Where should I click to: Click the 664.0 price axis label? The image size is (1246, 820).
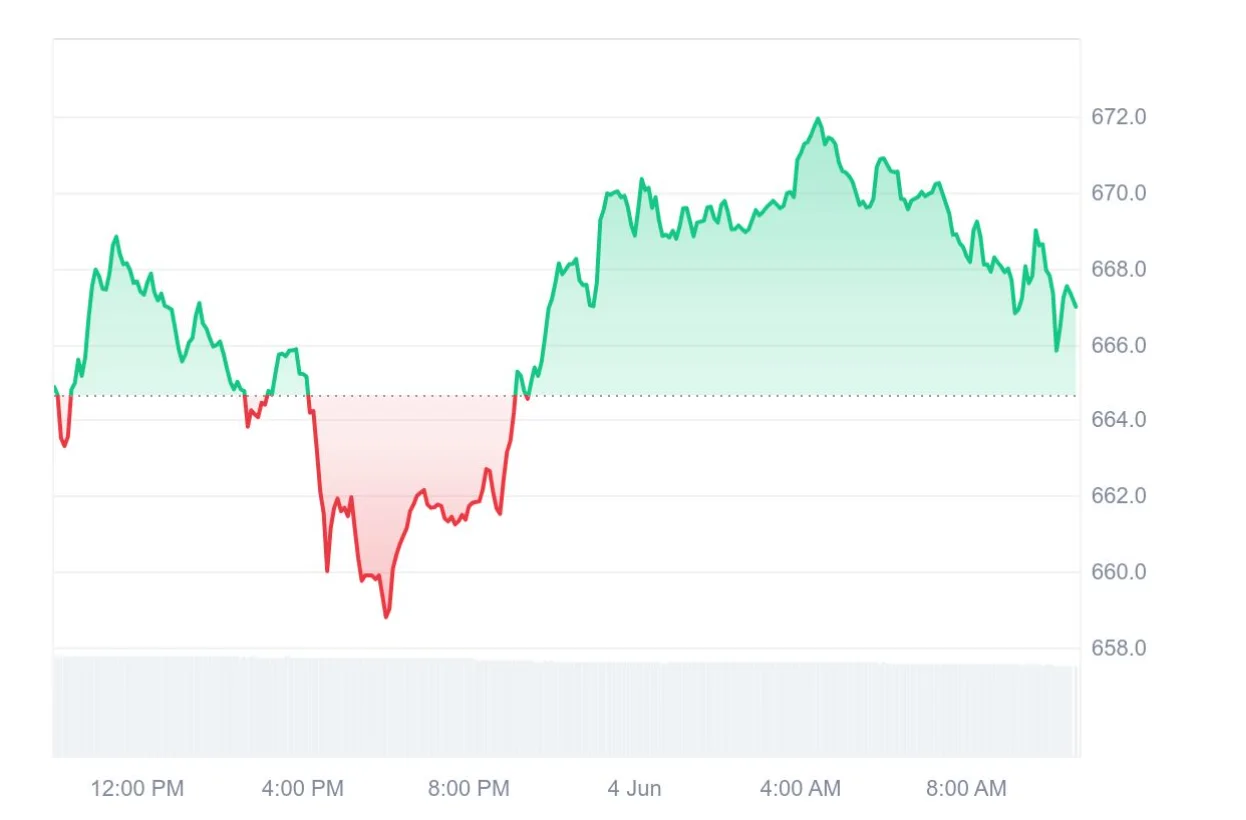point(1118,419)
